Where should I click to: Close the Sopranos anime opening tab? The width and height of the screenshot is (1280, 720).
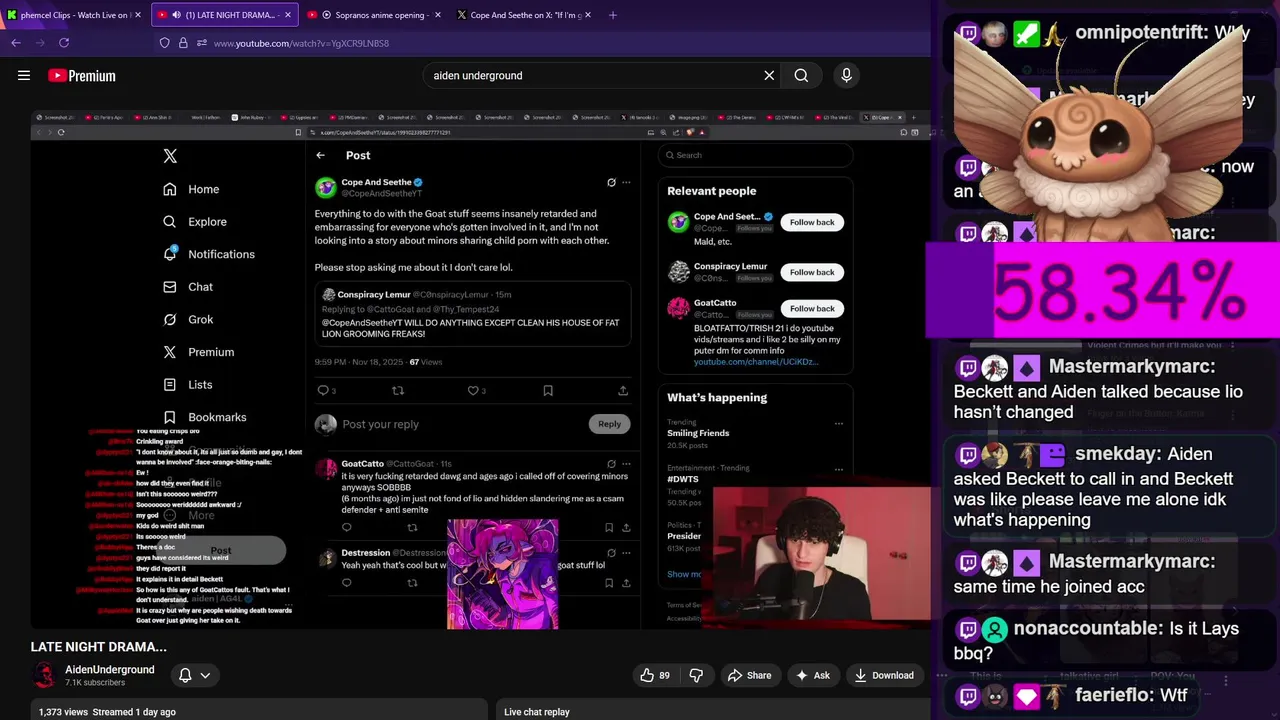coord(438,15)
